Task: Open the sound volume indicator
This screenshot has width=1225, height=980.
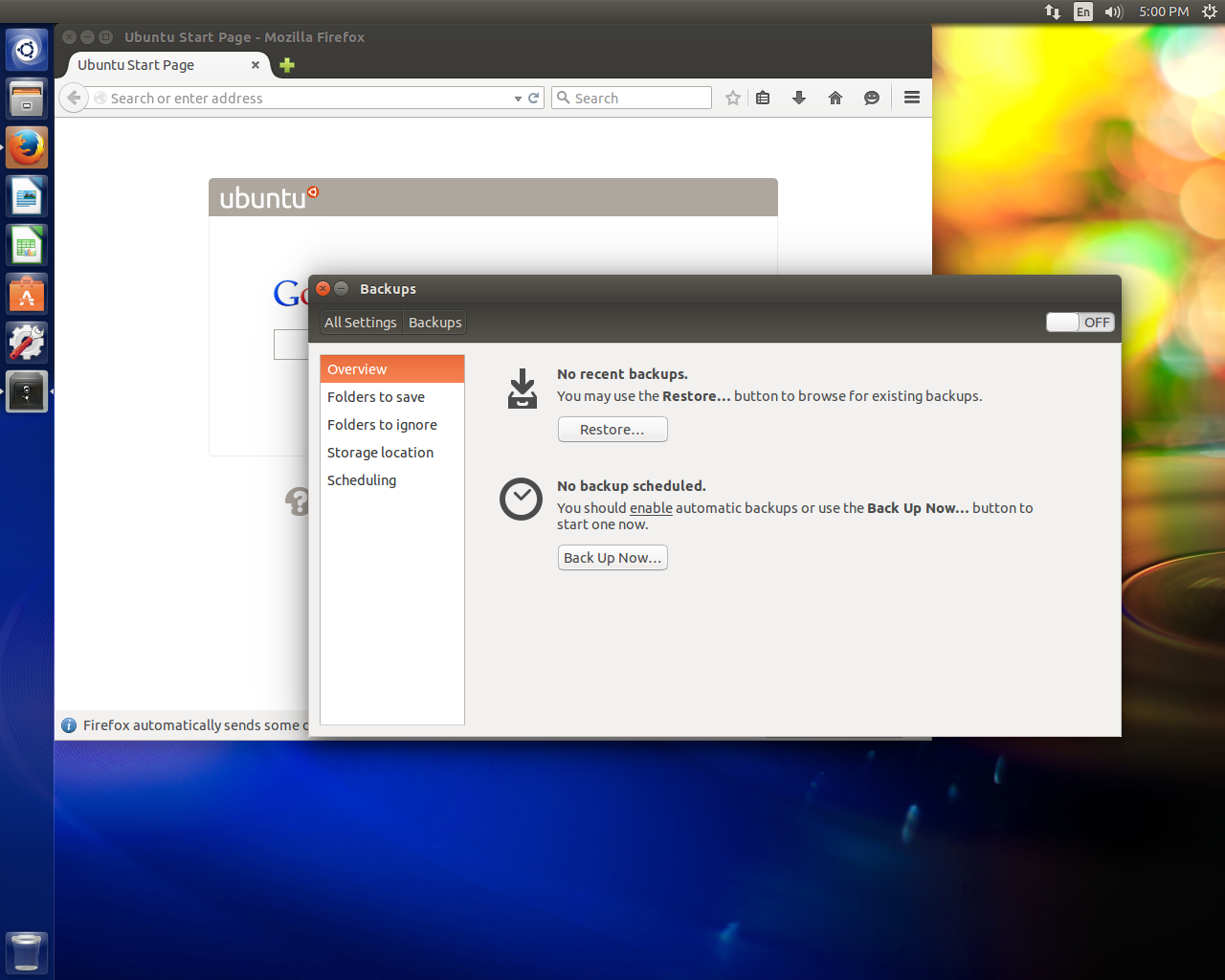Action: pyautogui.click(x=1113, y=11)
